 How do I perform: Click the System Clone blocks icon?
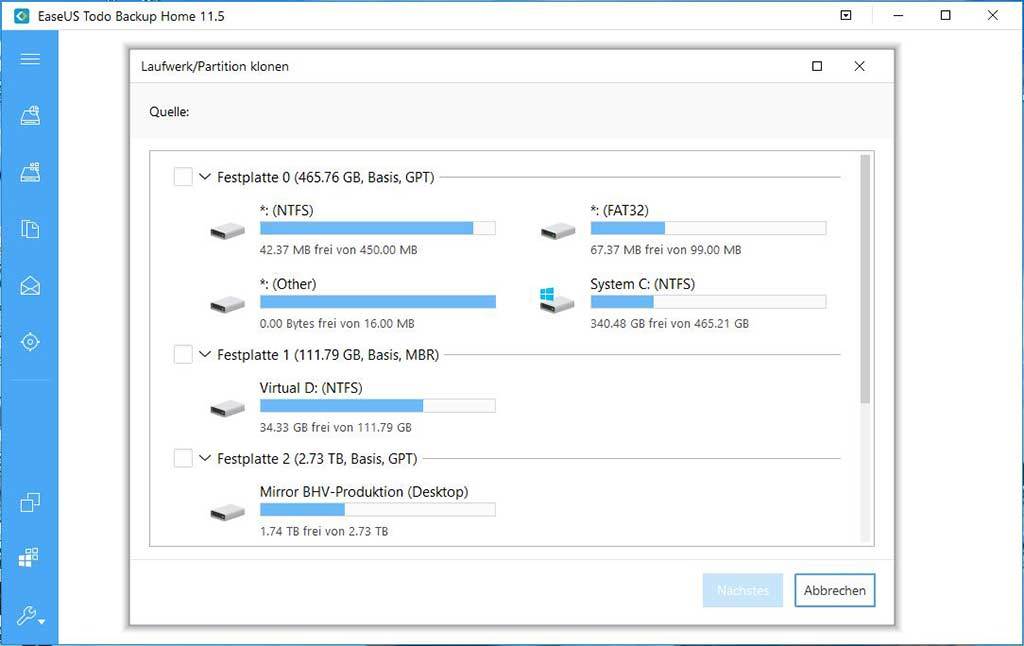[29, 557]
